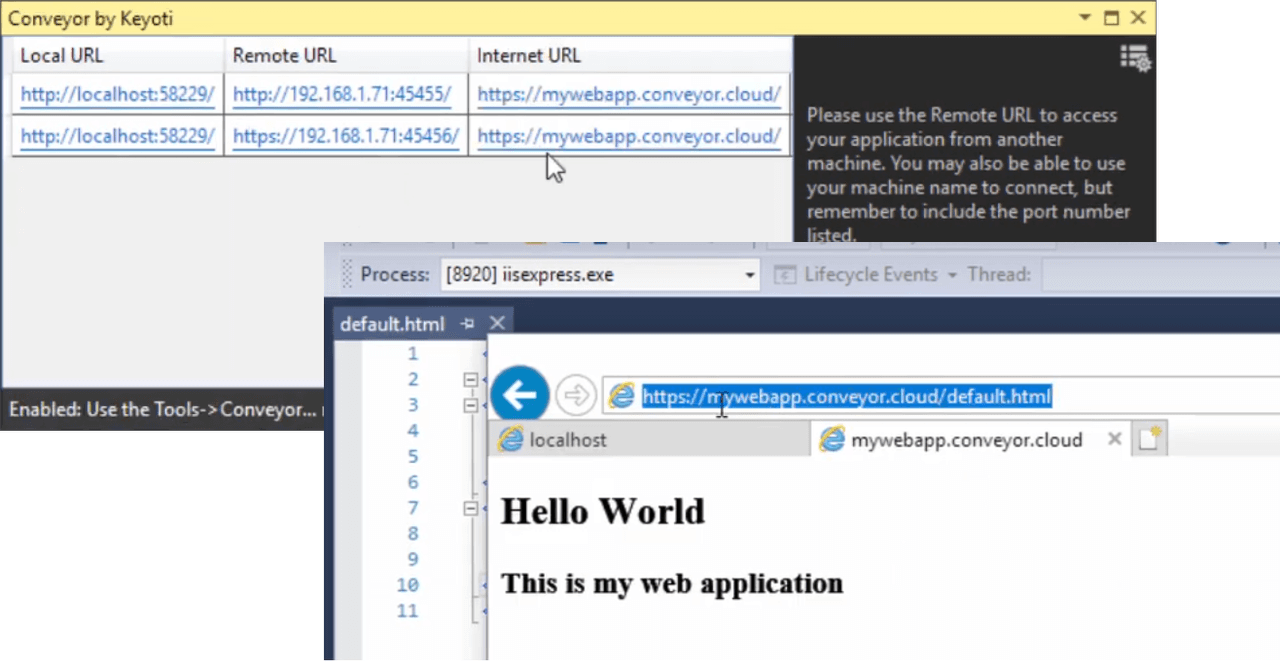
Task: Click the Enabled status bar message
Action: point(163,410)
